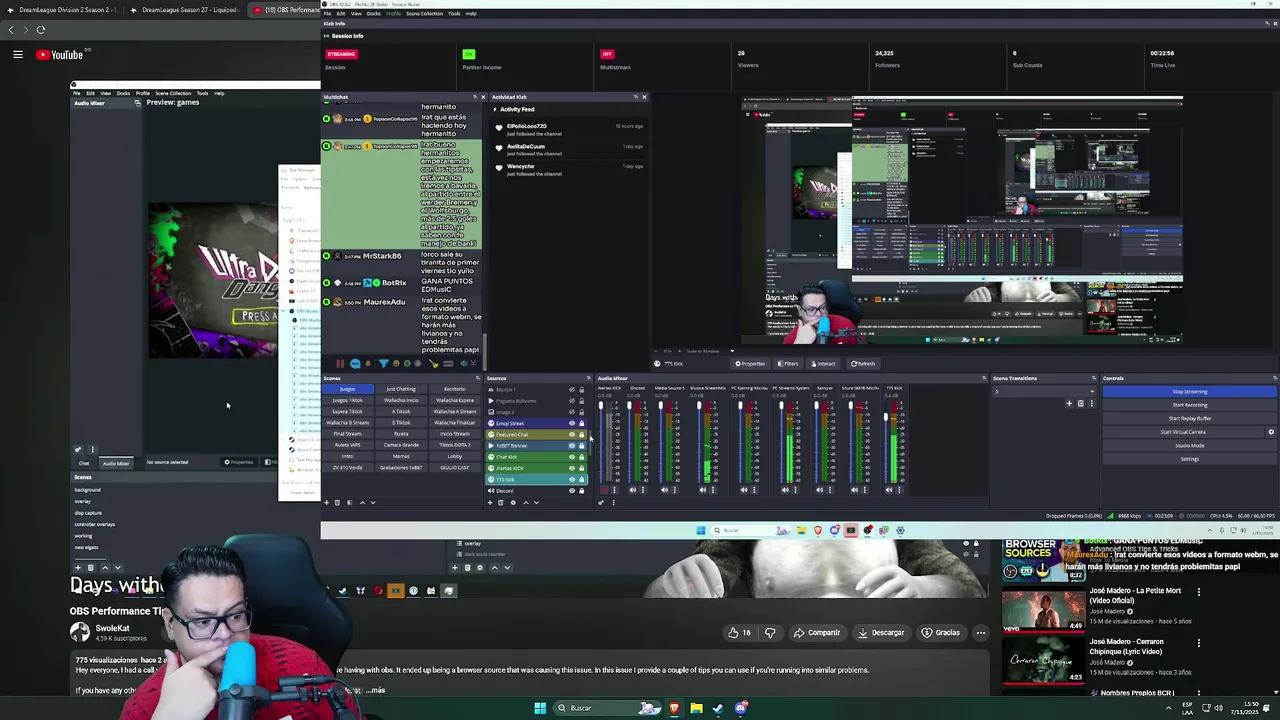Viewport: 1280px width, 720px height.
Task: Open options for José Madero La Petite Mort video
Action: (1198, 591)
